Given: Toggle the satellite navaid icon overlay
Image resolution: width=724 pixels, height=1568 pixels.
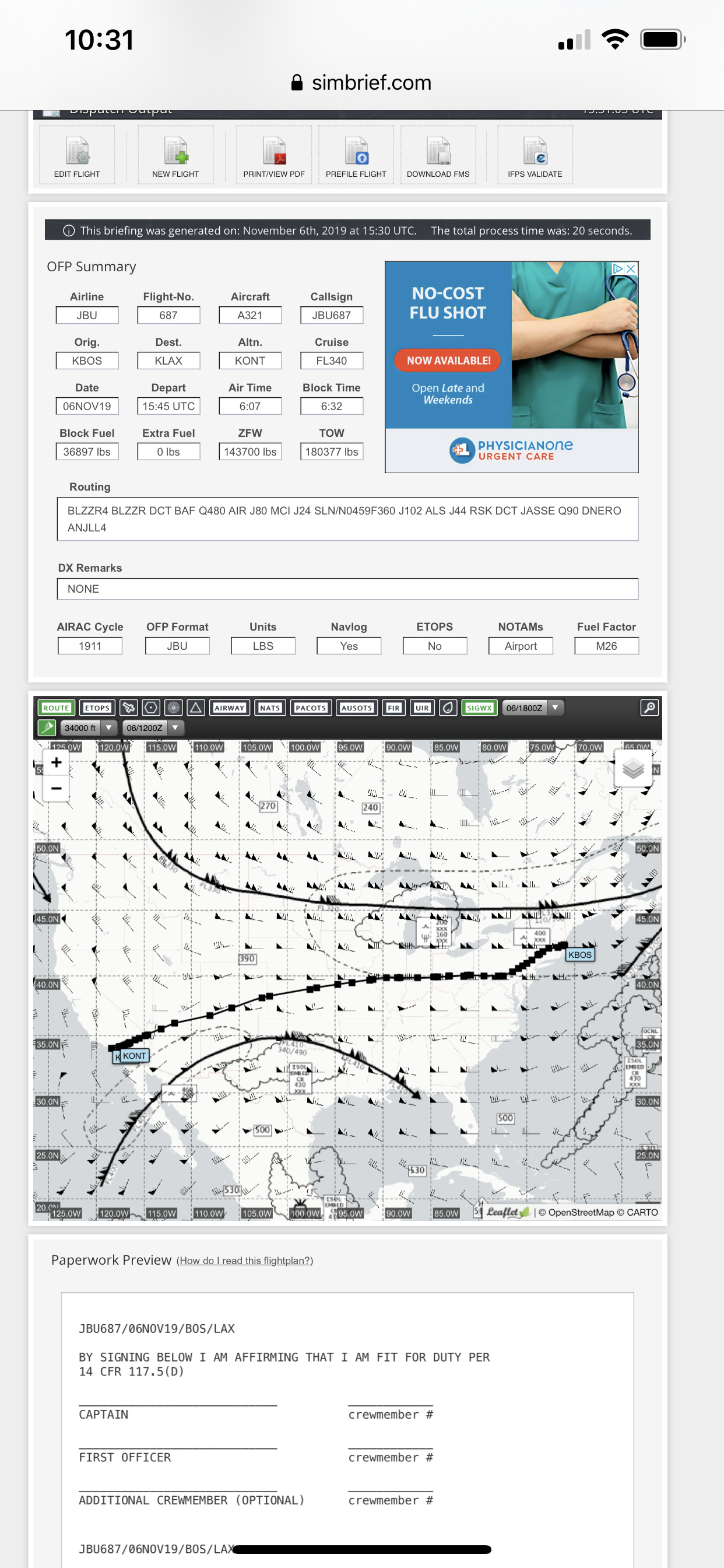Looking at the screenshot, I should pyautogui.click(x=128, y=708).
